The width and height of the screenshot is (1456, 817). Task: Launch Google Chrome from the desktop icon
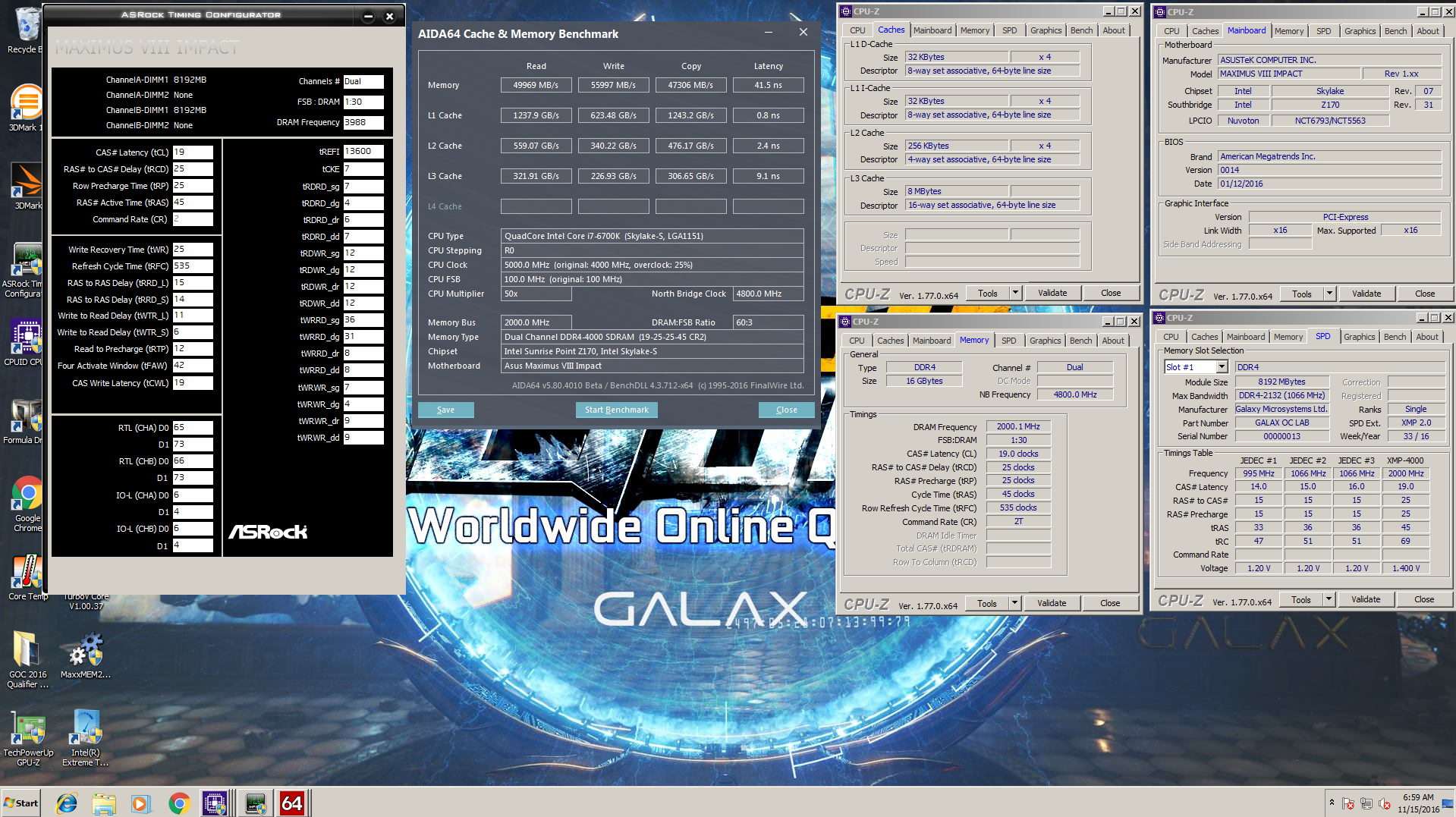[27, 504]
